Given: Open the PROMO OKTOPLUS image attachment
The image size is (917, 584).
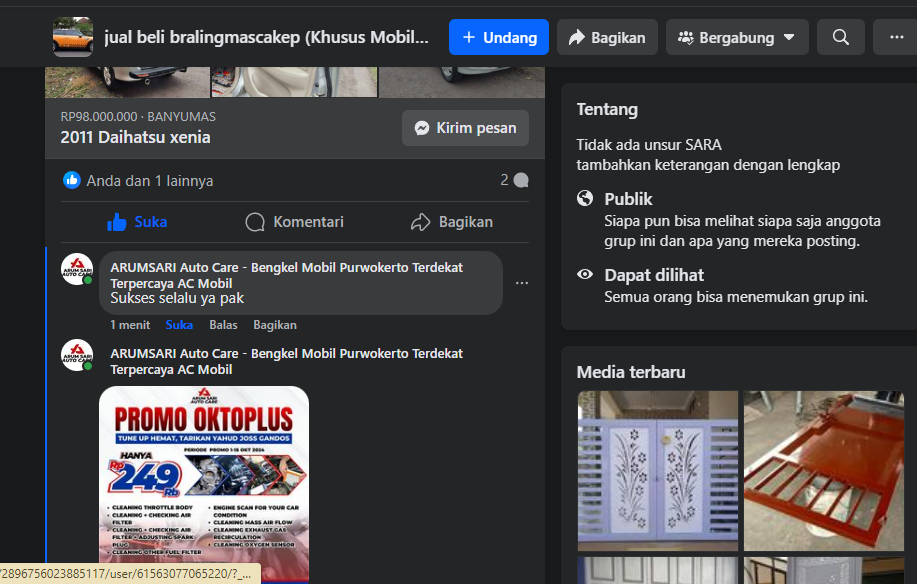Looking at the screenshot, I should coord(204,485).
